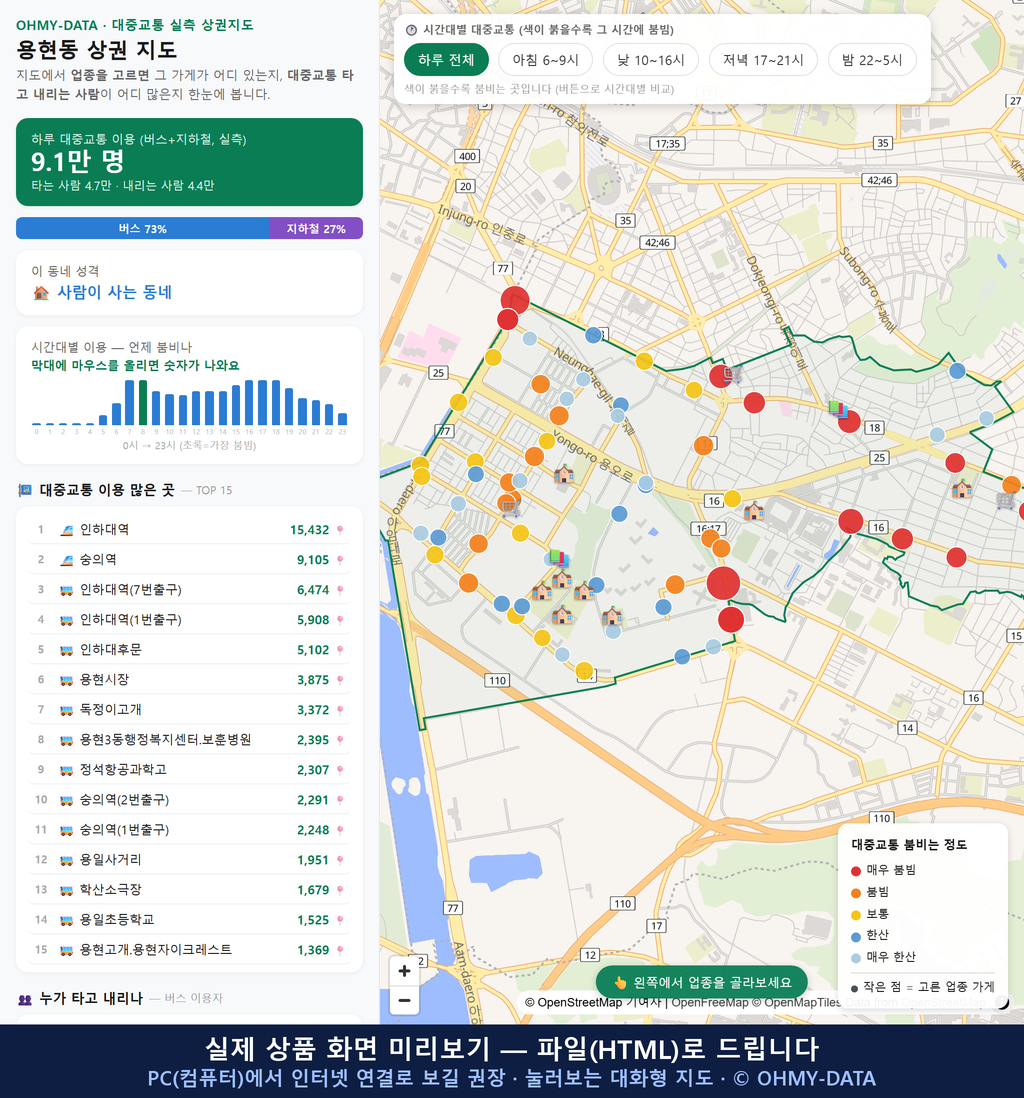Switch to the 저녁 17~21시 filter
Viewport: 1024px width, 1098px height.
click(x=763, y=60)
